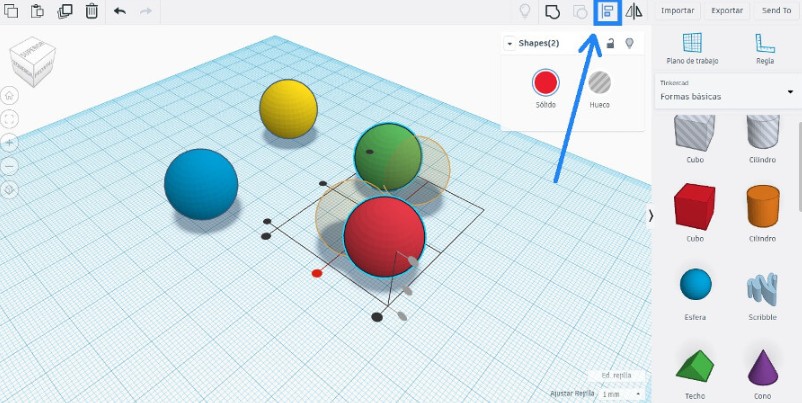Collapse the Shapes(2) panel
802x403 pixels.
tap(509, 44)
